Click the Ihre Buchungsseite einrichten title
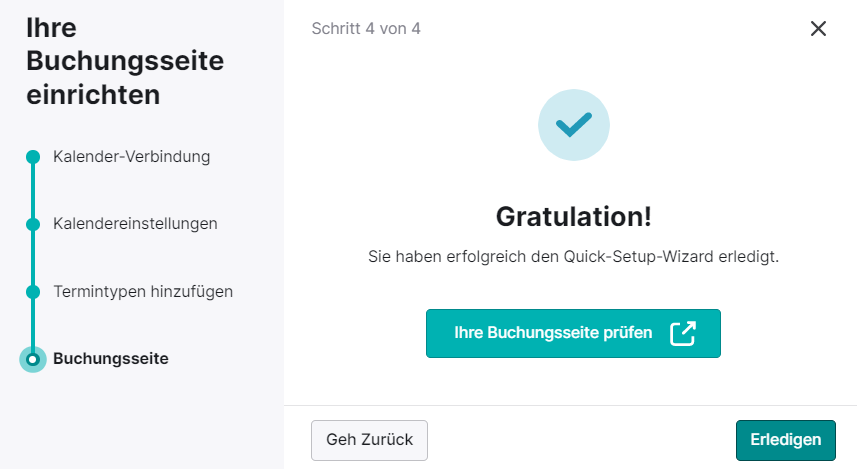Screen dimensions: 857x469 pyautogui.click(x=125, y=61)
